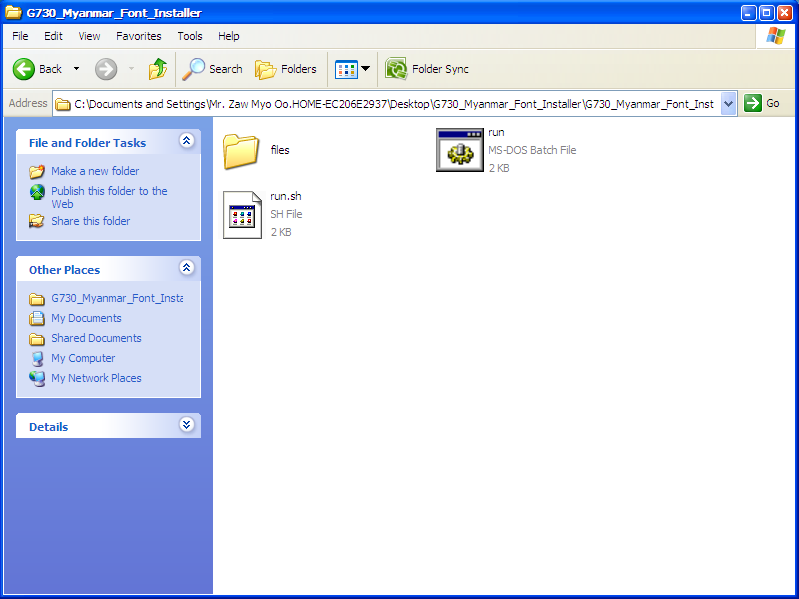The image size is (799, 599).
Task: Collapse the Other Places panel
Action: coord(187,267)
